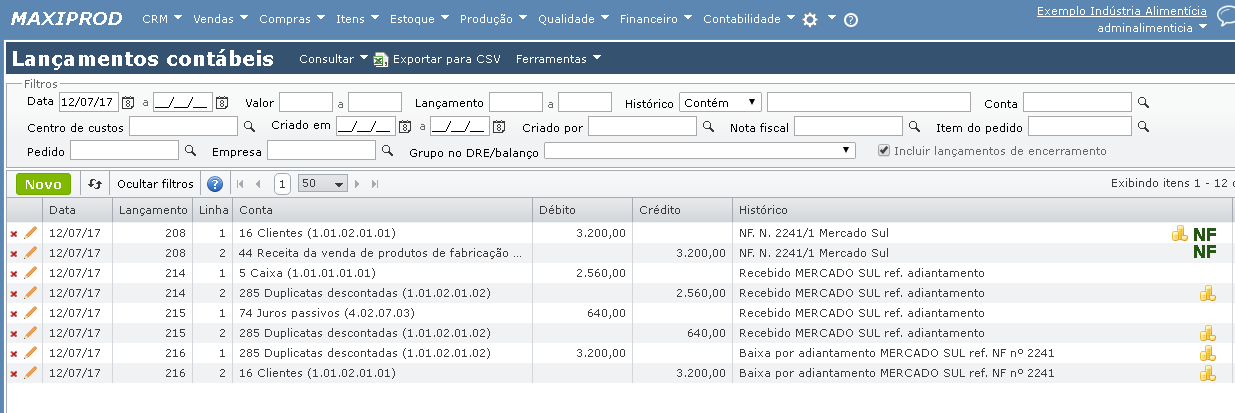The height and width of the screenshot is (413, 1235).
Task: Search lookup for the Pedido field
Action: [x=191, y=150]
